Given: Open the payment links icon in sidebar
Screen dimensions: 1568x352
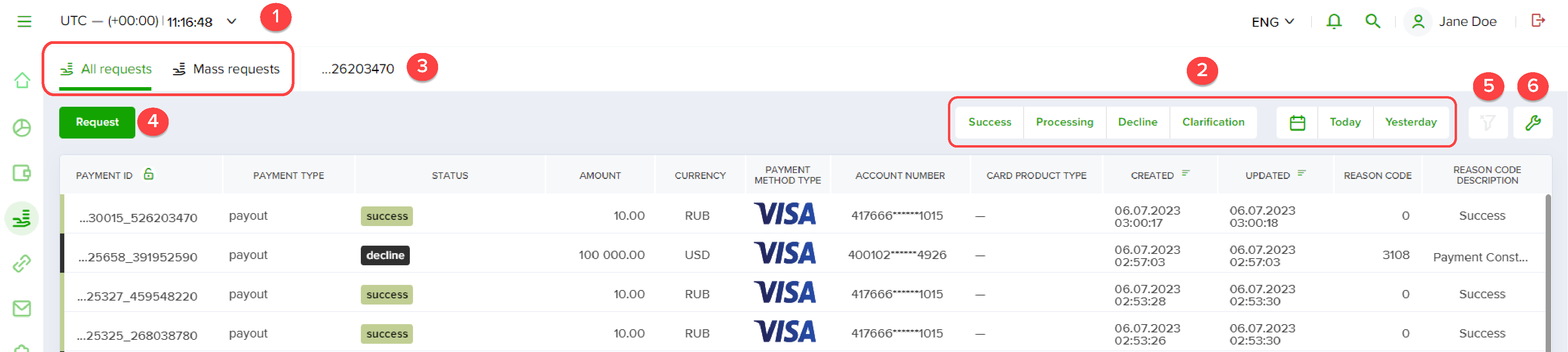Looking at the screenshot, I should 22,263.
